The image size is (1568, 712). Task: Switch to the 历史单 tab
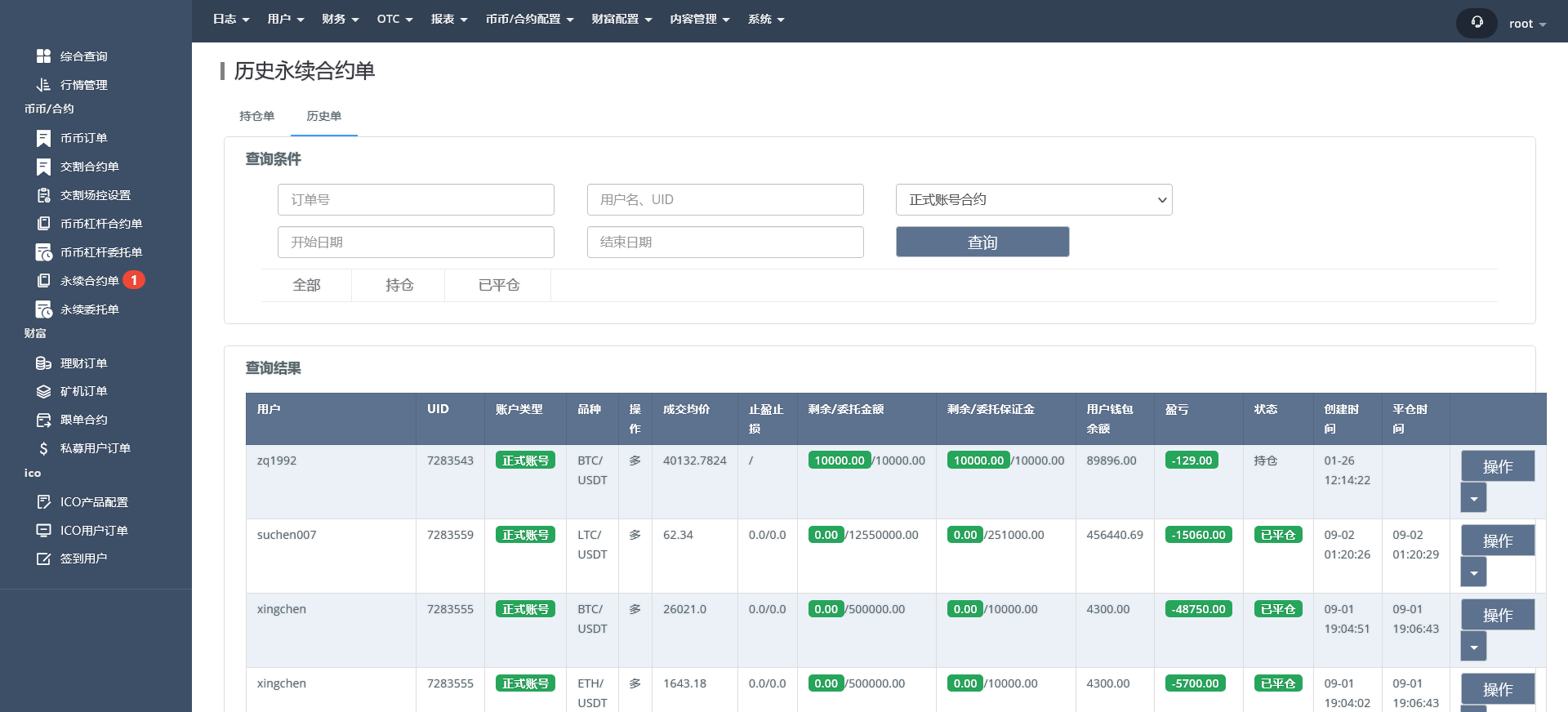point(324,116)
